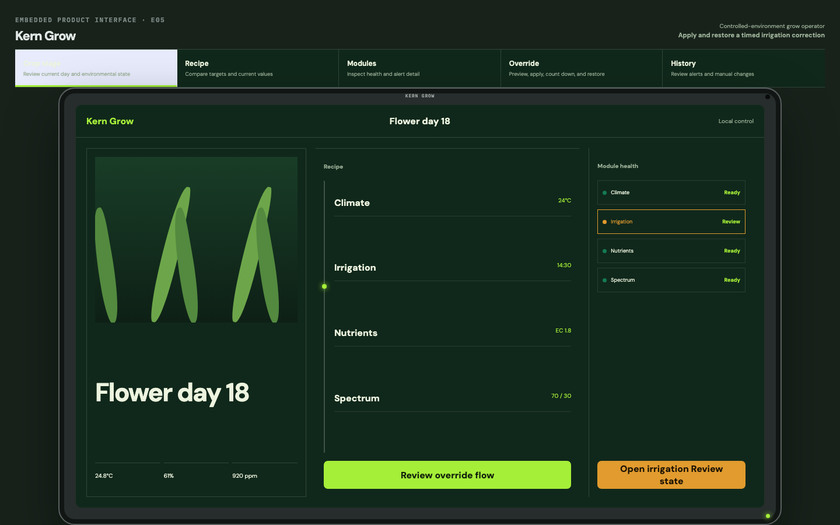840x525 pixels.
Task: Click the Nutrients recipe row
Action: click(453, 333)
